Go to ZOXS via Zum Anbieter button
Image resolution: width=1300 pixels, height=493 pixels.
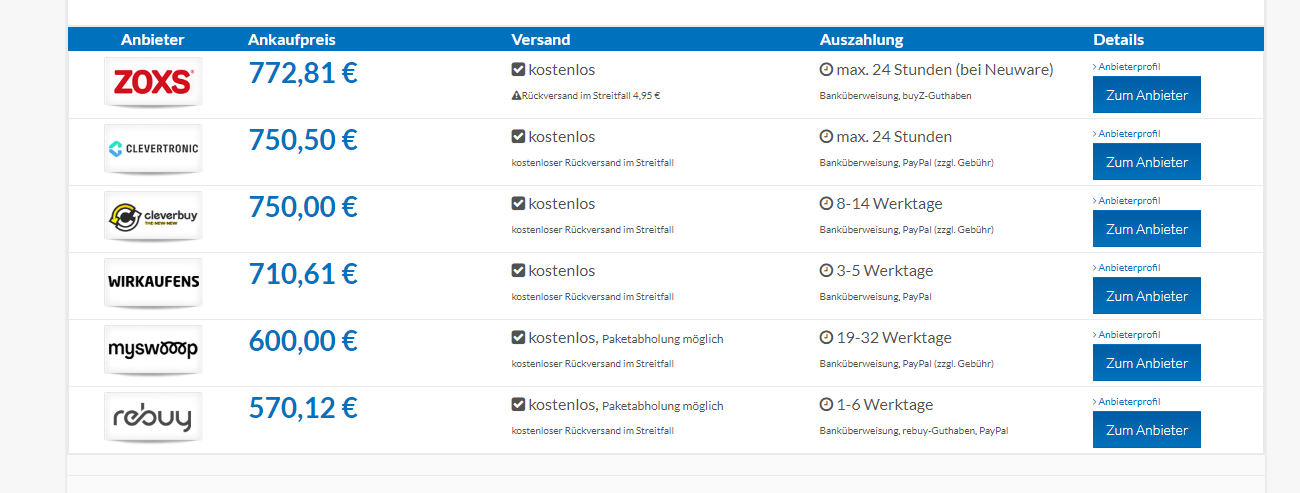click(1147, 95)
